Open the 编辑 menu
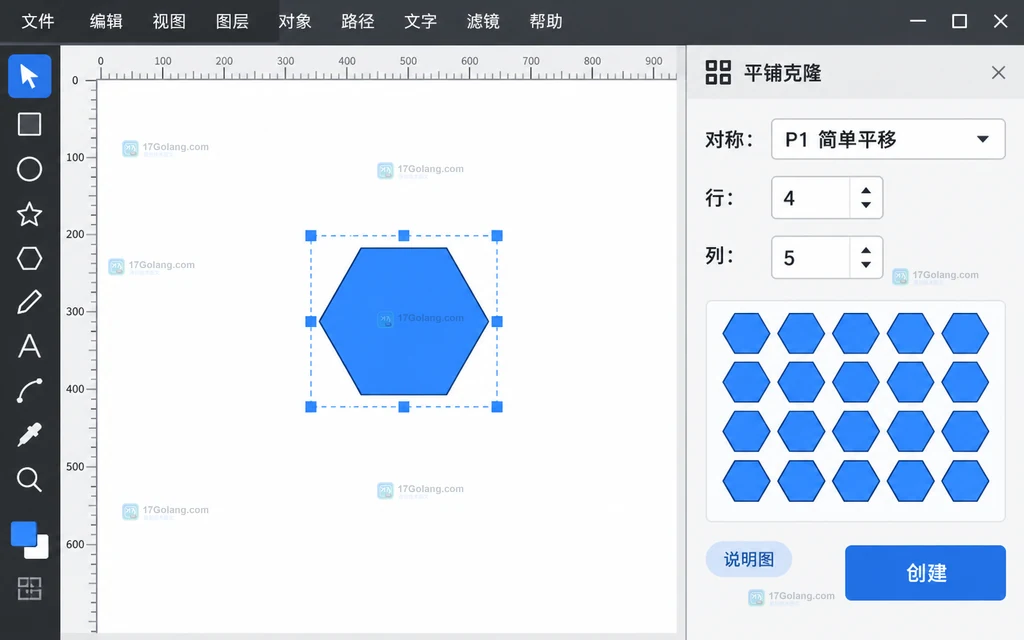Viewport: 1024px width, 640px height. pyautogui.click(x=106, y=22)
